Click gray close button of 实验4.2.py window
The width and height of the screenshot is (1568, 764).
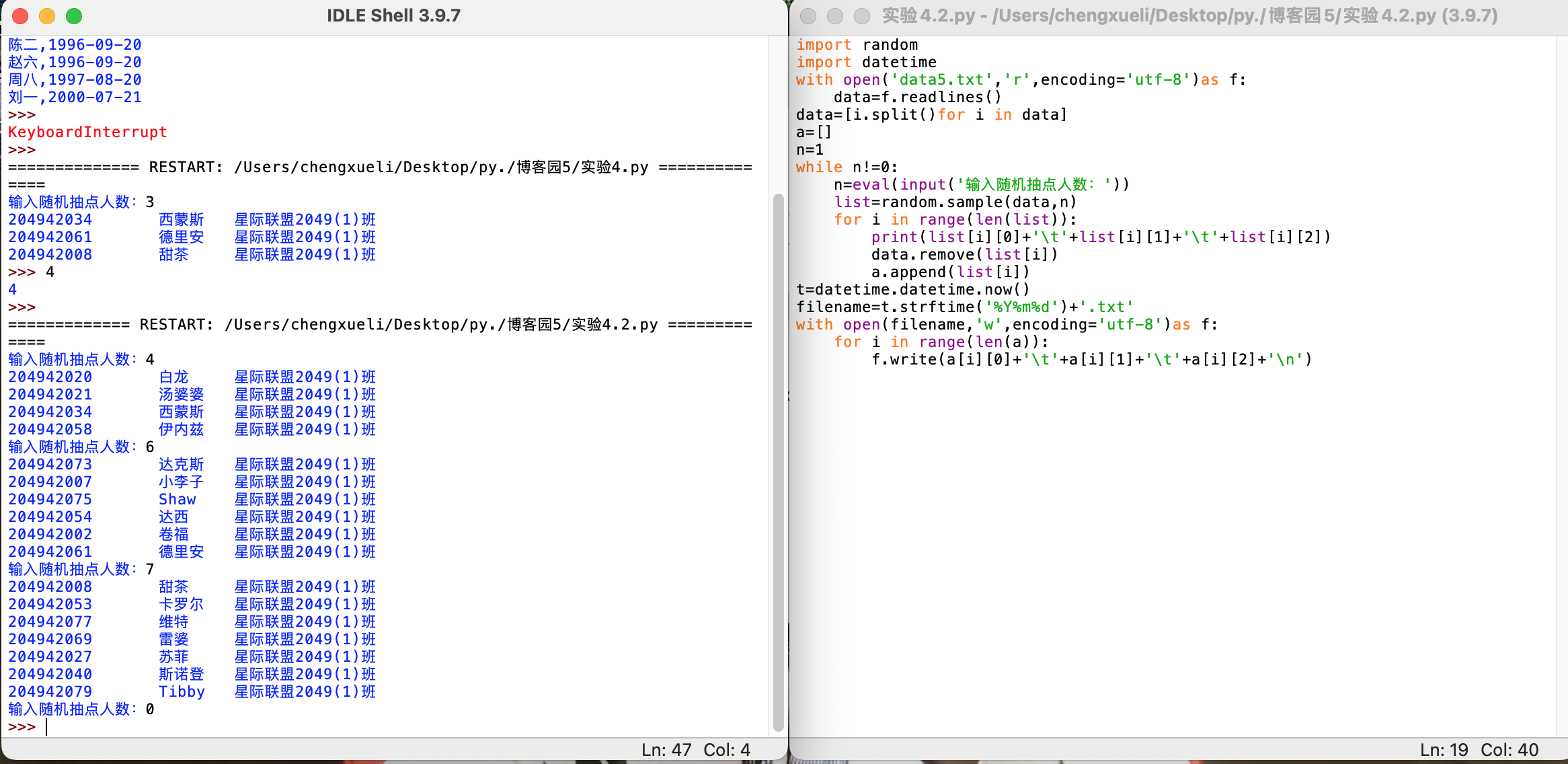[x=808, y=16]
